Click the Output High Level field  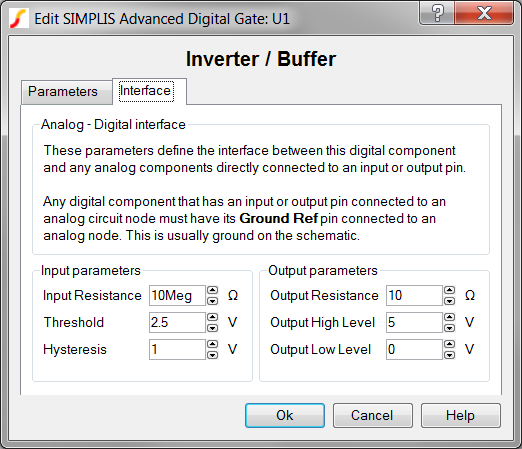(x=414, y=322)
